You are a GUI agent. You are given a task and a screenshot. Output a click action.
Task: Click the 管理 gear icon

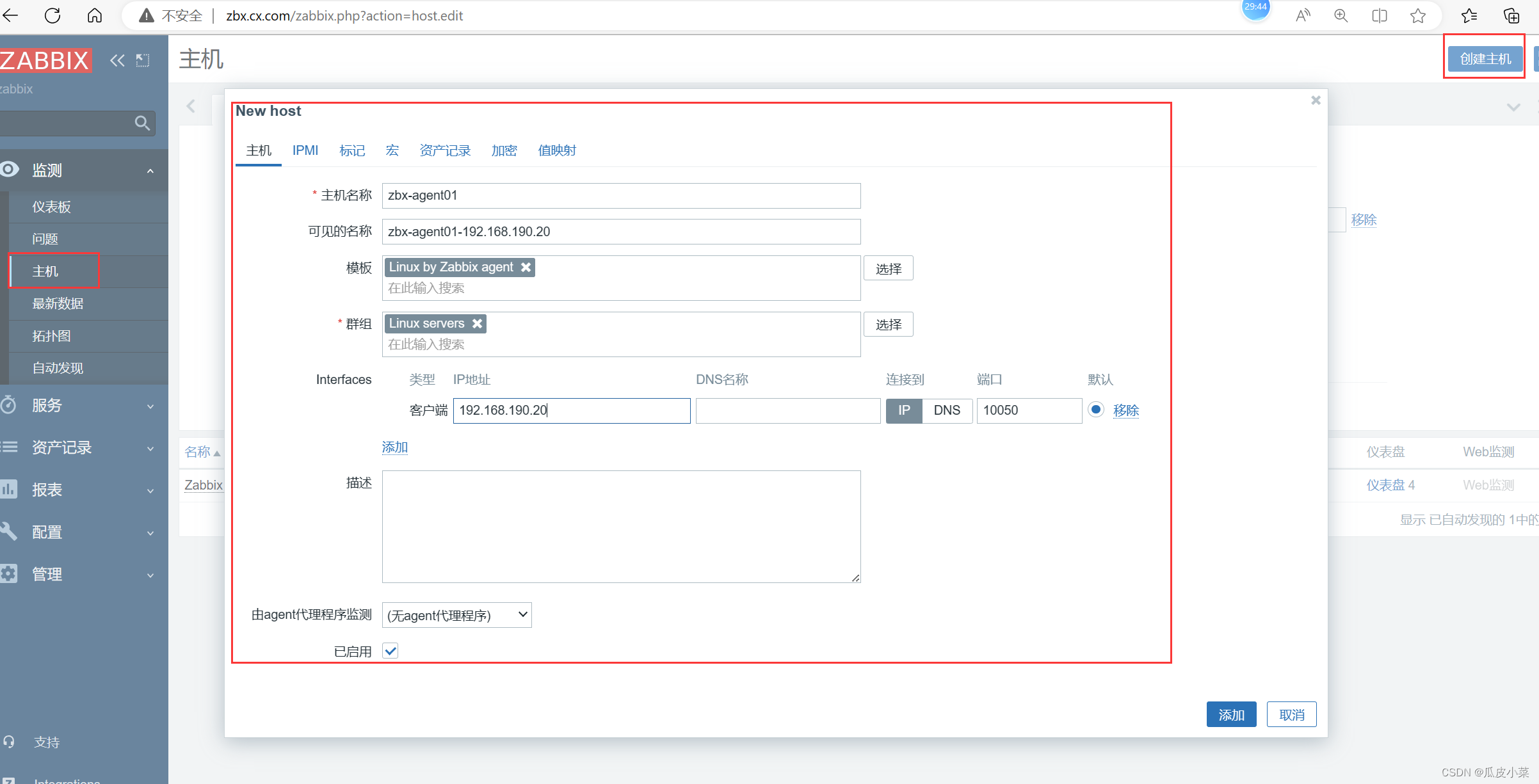click(8, 573)
